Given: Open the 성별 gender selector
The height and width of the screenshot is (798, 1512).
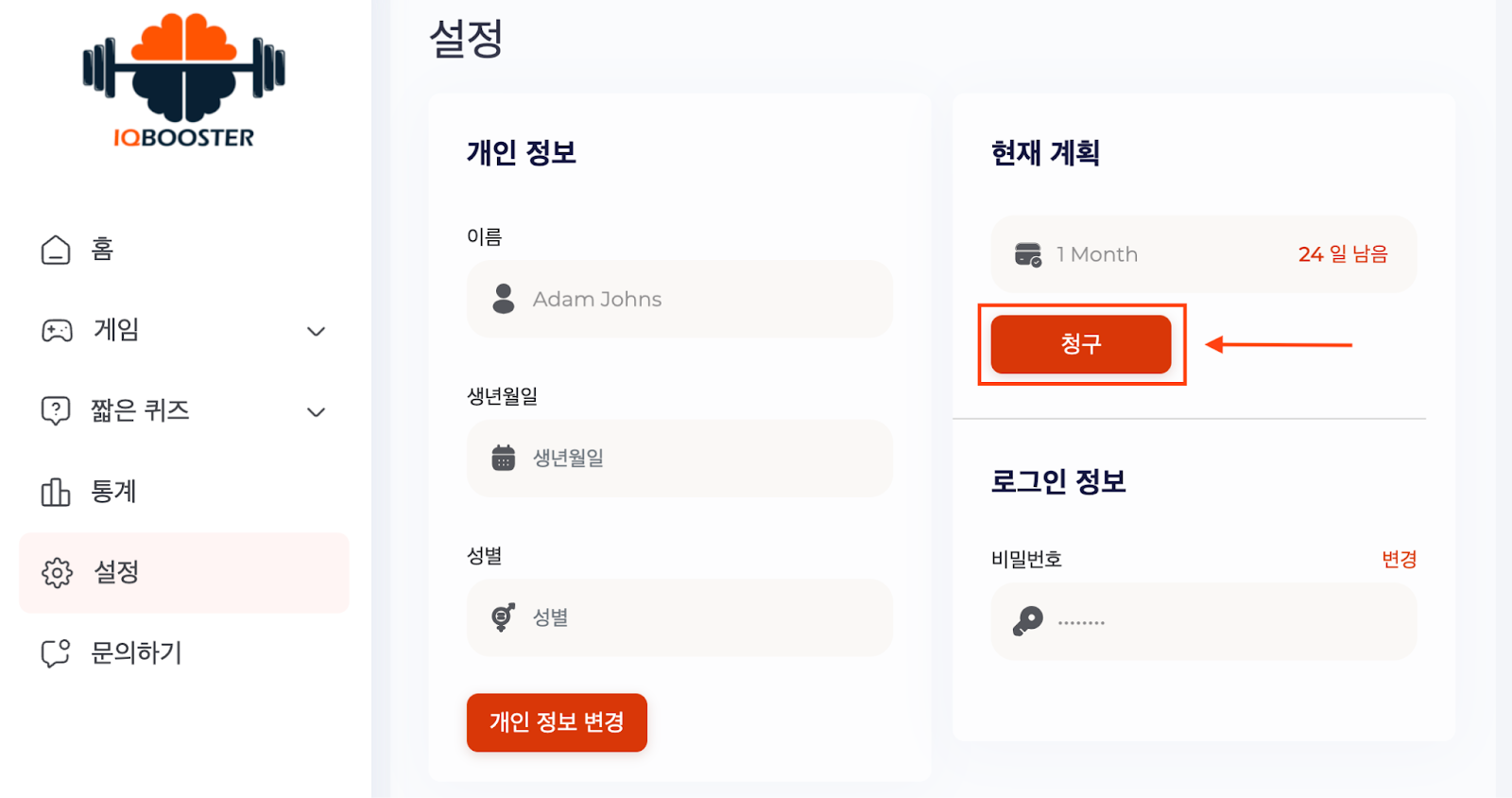Looking at the screenshot, I should tap(679, 617).
